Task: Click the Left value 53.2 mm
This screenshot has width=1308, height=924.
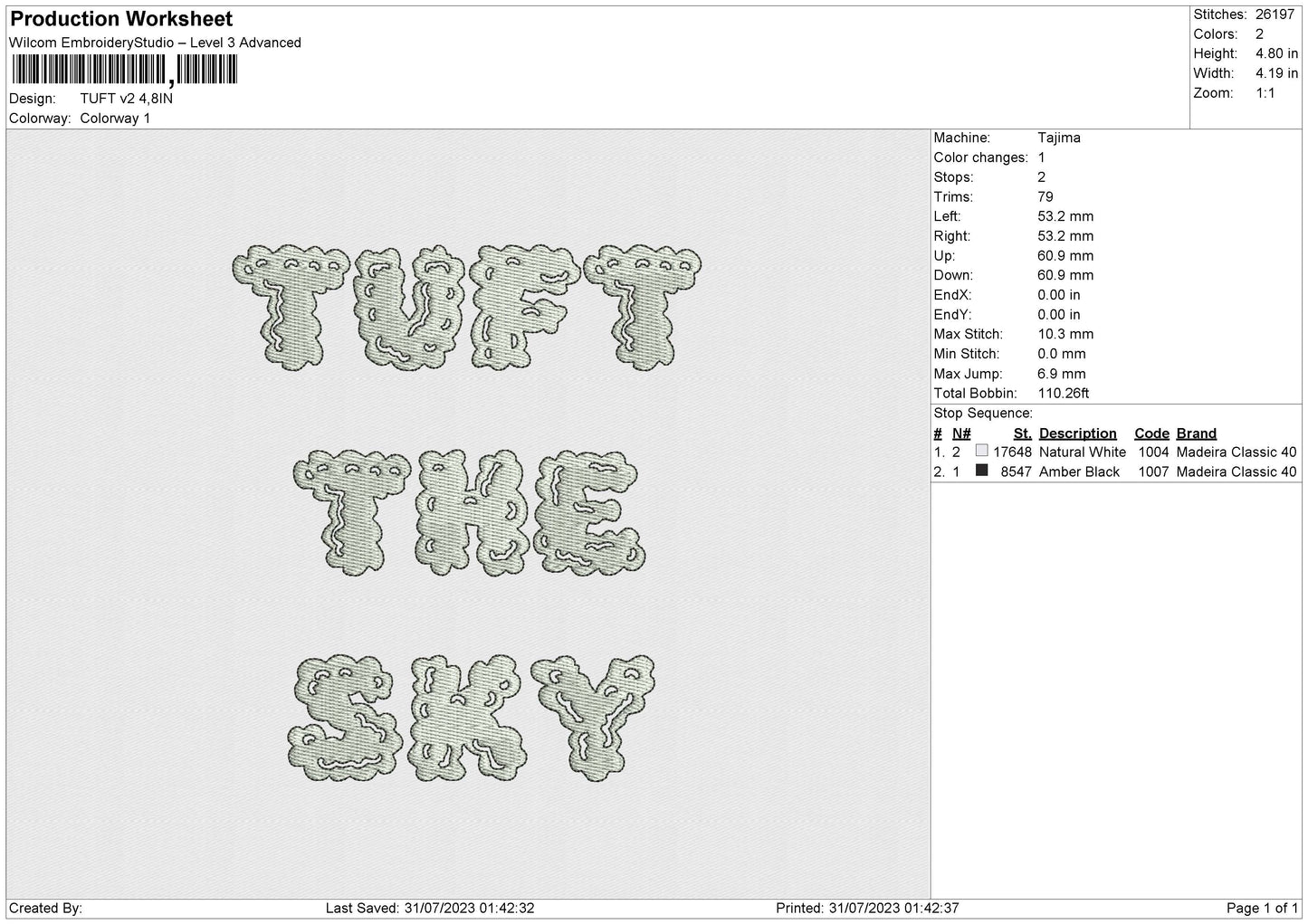Action: point(1065,216)
